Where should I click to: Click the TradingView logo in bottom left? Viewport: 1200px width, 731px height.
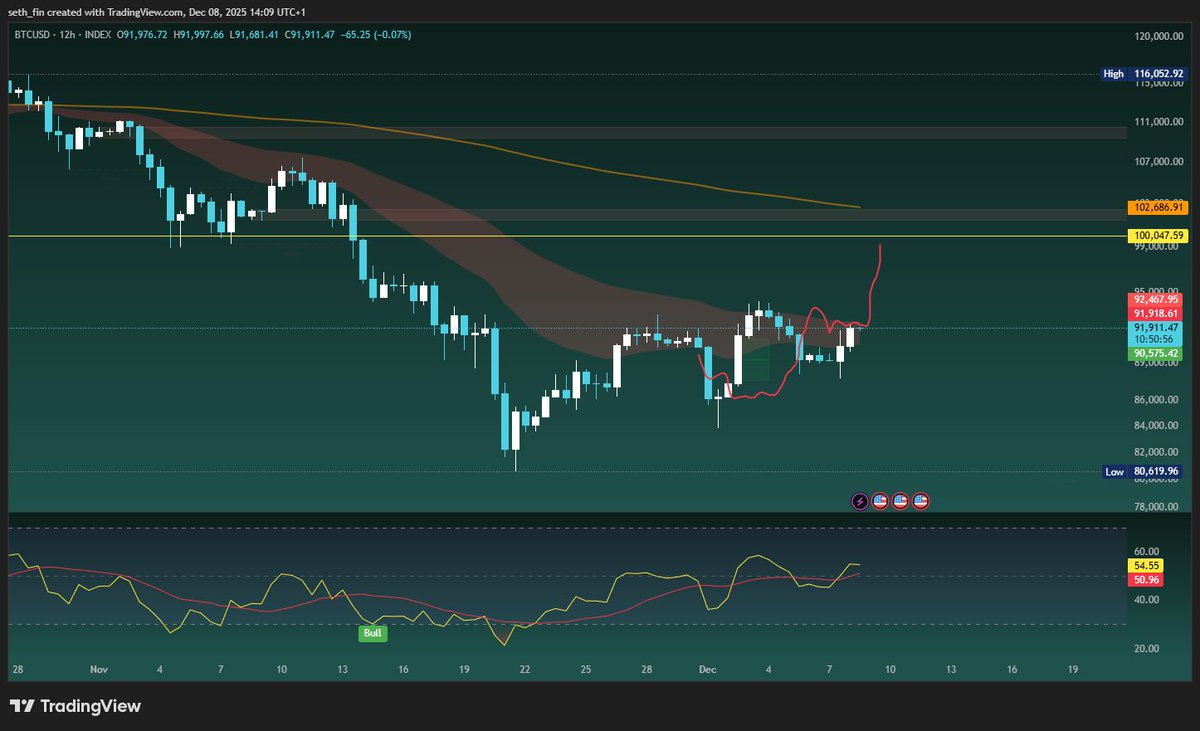tap(75, 705)
